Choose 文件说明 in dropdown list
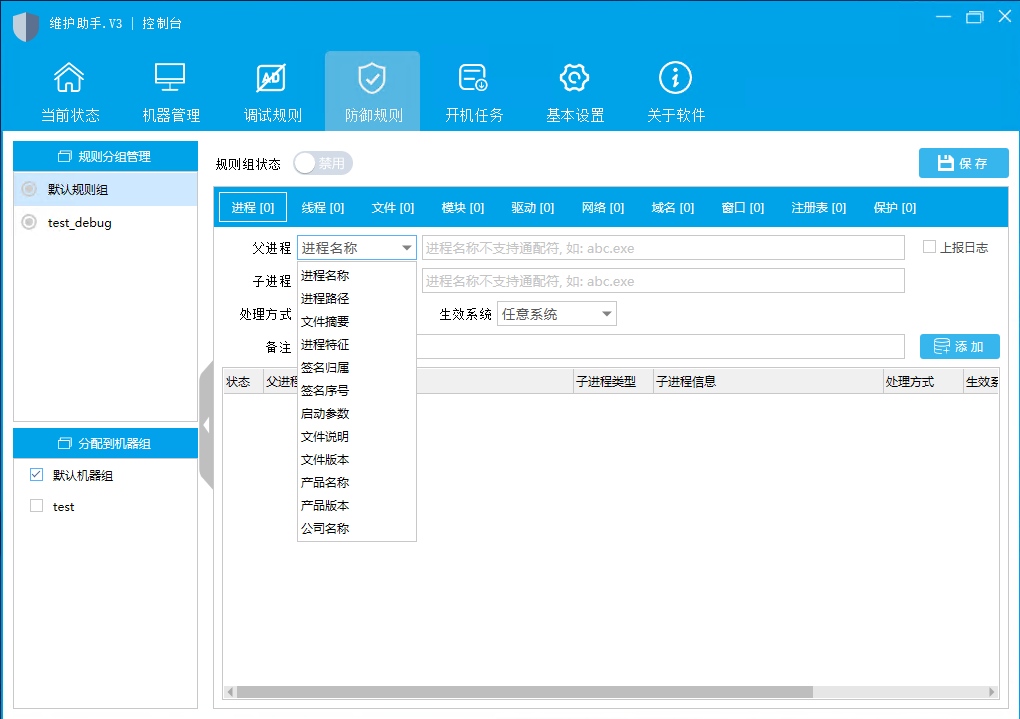Image resolution: width=1020 pixels, height=719 pixels. [x=356, y=437]
